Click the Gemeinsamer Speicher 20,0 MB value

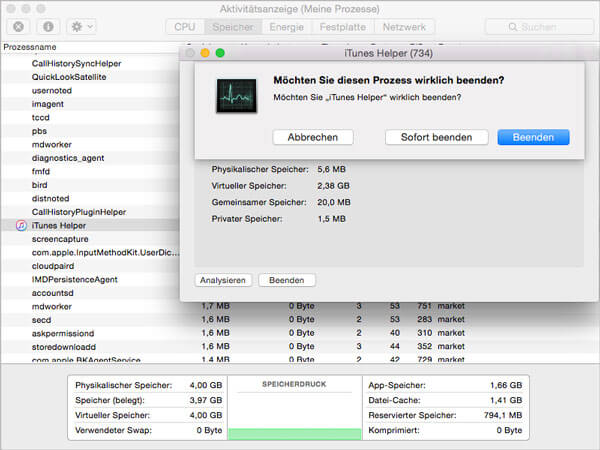(x=334, y=202)
